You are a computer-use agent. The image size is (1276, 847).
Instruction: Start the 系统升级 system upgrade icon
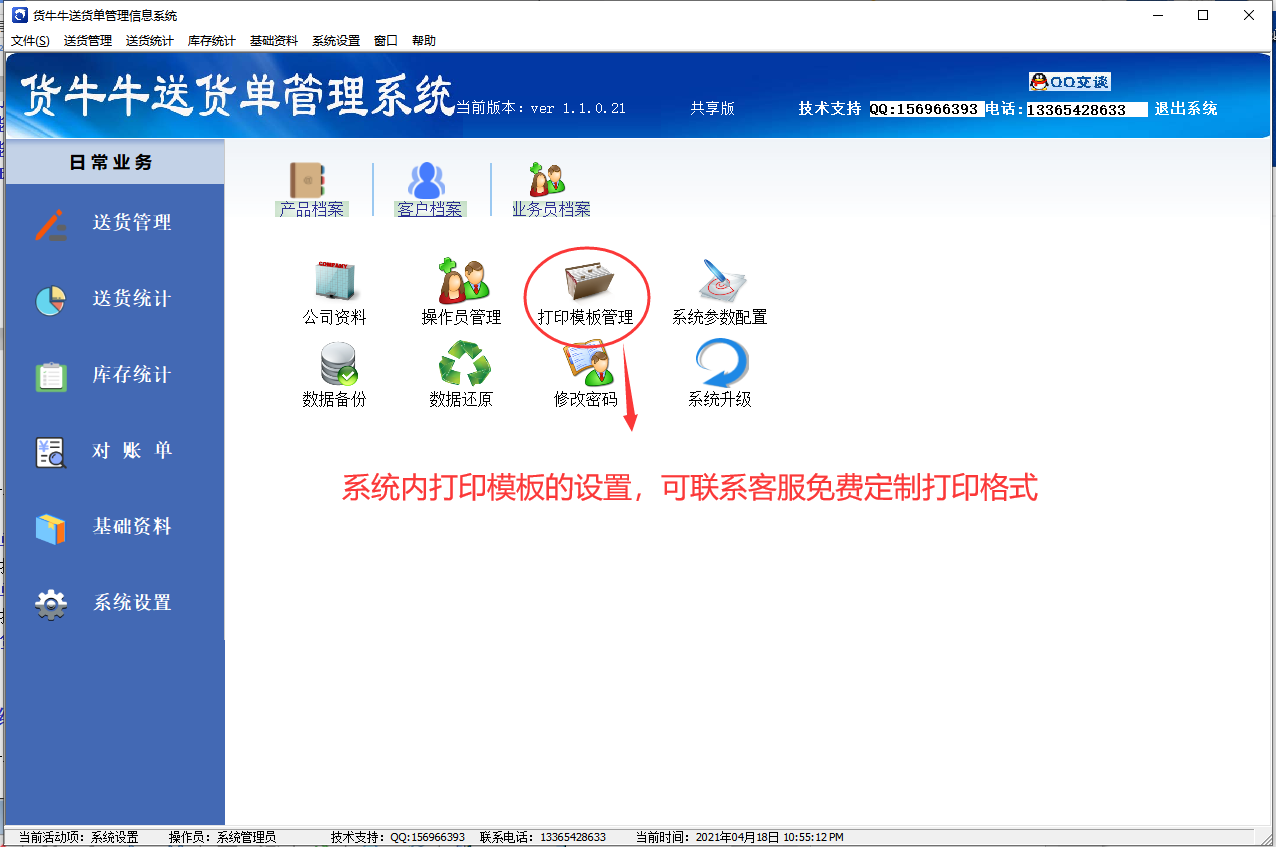coord(722,363)
